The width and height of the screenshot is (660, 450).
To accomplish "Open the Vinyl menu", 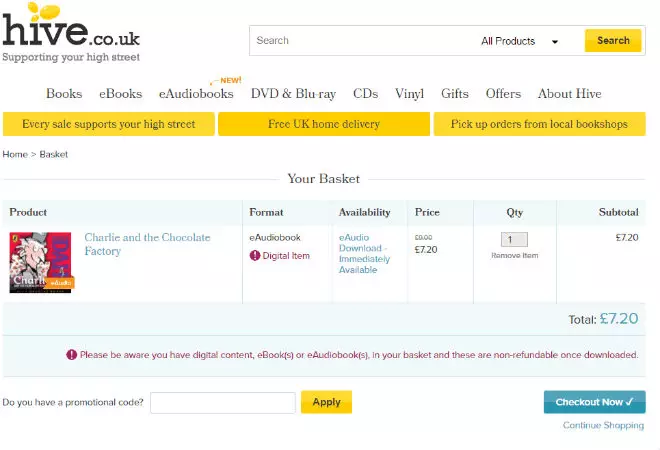I will tap(409, 93).
